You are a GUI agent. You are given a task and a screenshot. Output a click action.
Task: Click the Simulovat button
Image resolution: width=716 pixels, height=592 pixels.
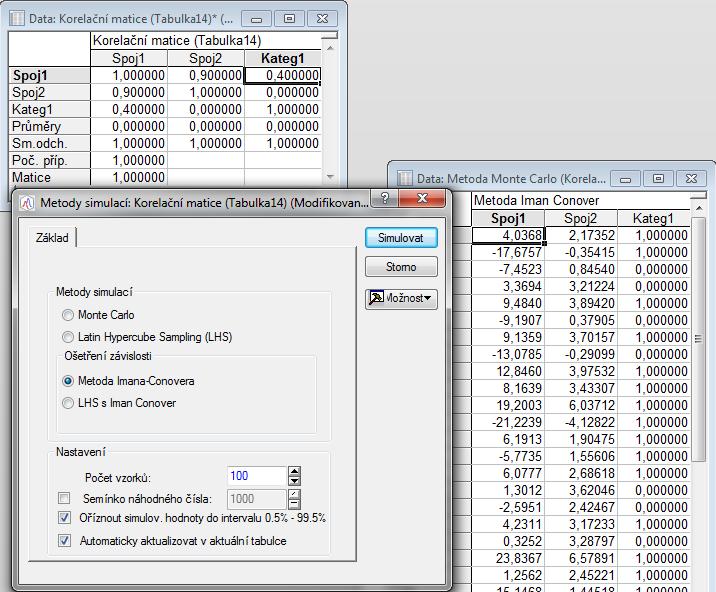pyautogui.click(x=401, y=238)
